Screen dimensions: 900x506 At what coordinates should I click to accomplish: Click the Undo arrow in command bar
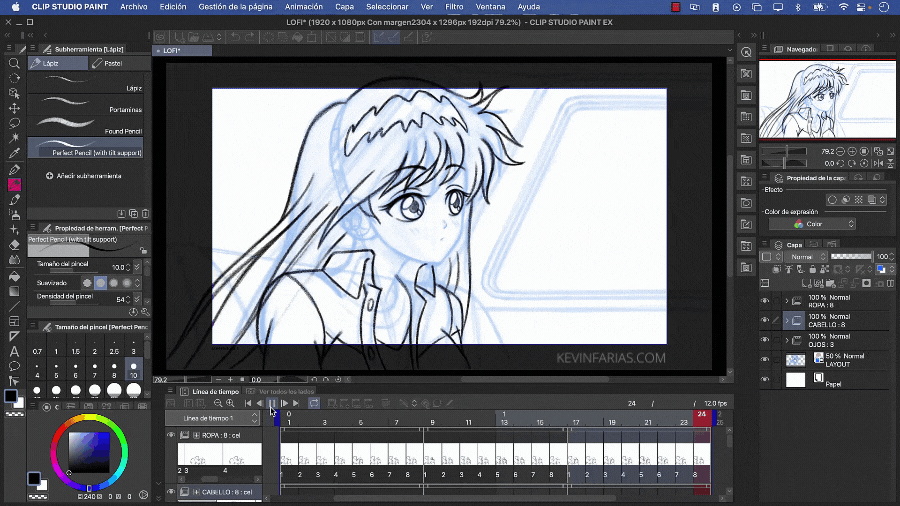coord(235,37)
